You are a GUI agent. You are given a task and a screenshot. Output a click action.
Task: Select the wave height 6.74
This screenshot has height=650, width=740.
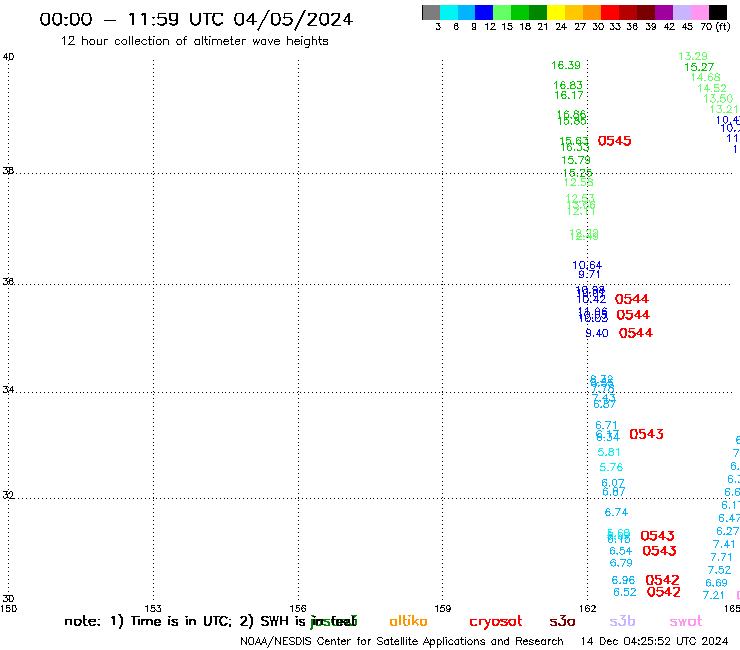(x=616, y=512)
